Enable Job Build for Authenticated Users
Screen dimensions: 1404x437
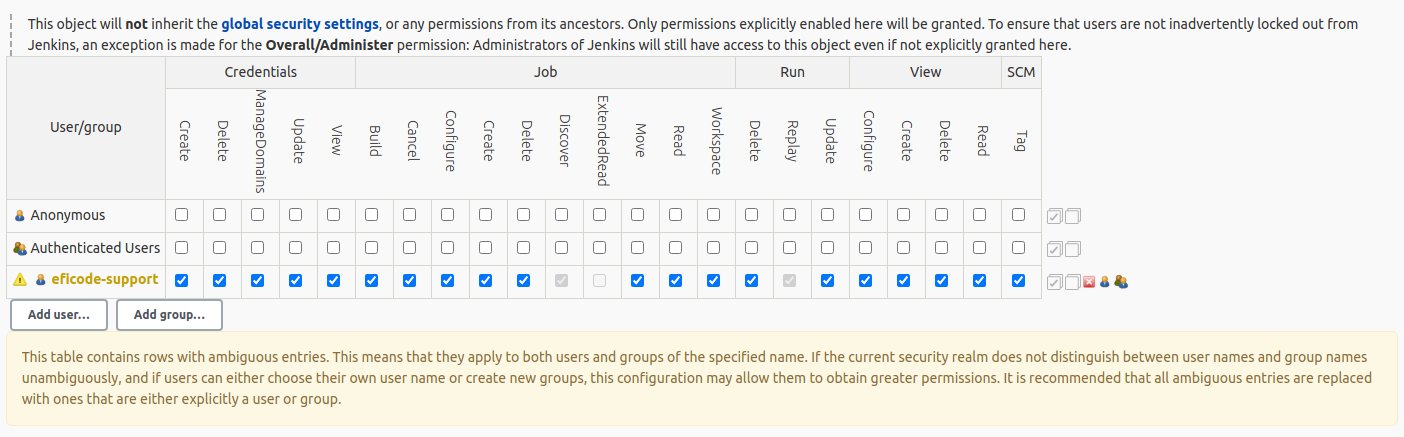coord(372,248)
